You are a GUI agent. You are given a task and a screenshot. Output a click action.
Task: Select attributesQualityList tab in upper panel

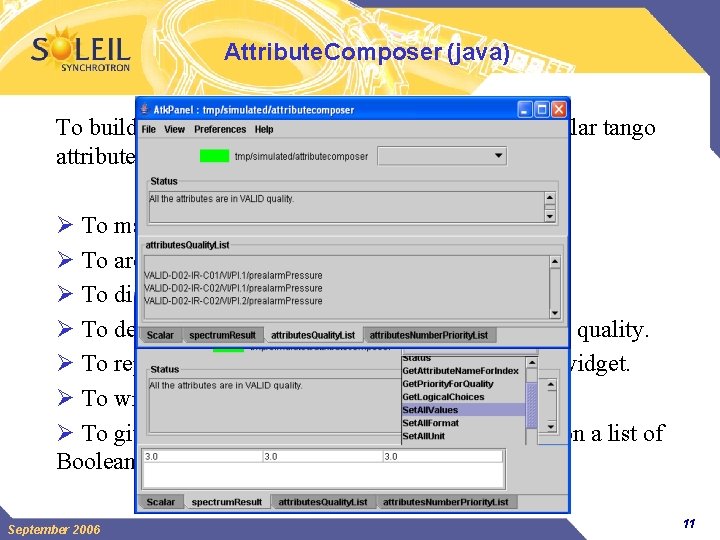coord(313,335)
